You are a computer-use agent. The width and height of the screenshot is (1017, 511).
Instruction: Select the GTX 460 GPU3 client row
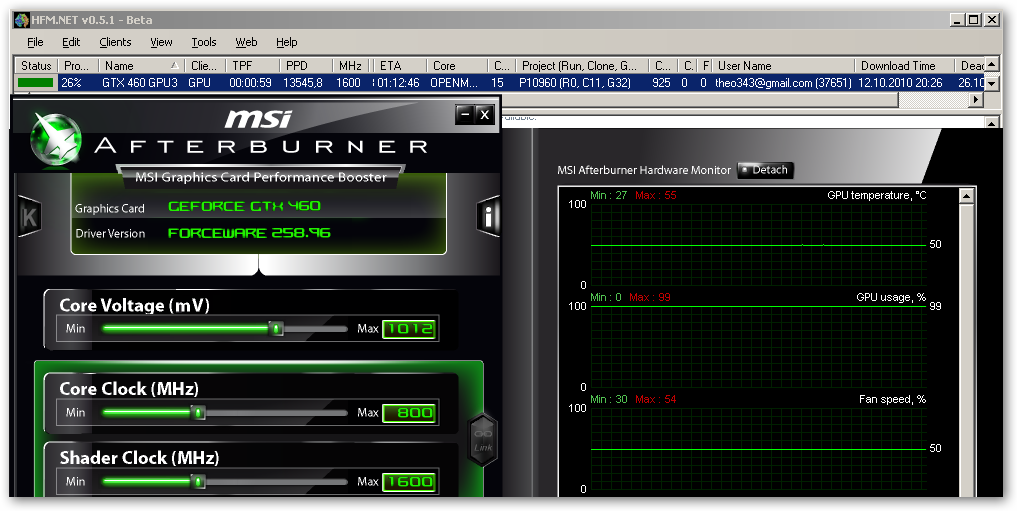[499, 83]
